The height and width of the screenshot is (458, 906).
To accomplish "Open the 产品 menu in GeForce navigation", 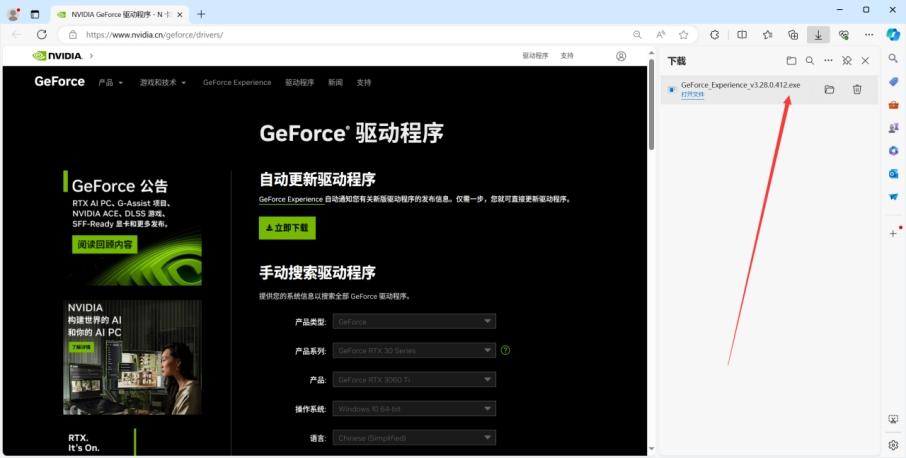I will pyautogui.click(x=110, y=82).
